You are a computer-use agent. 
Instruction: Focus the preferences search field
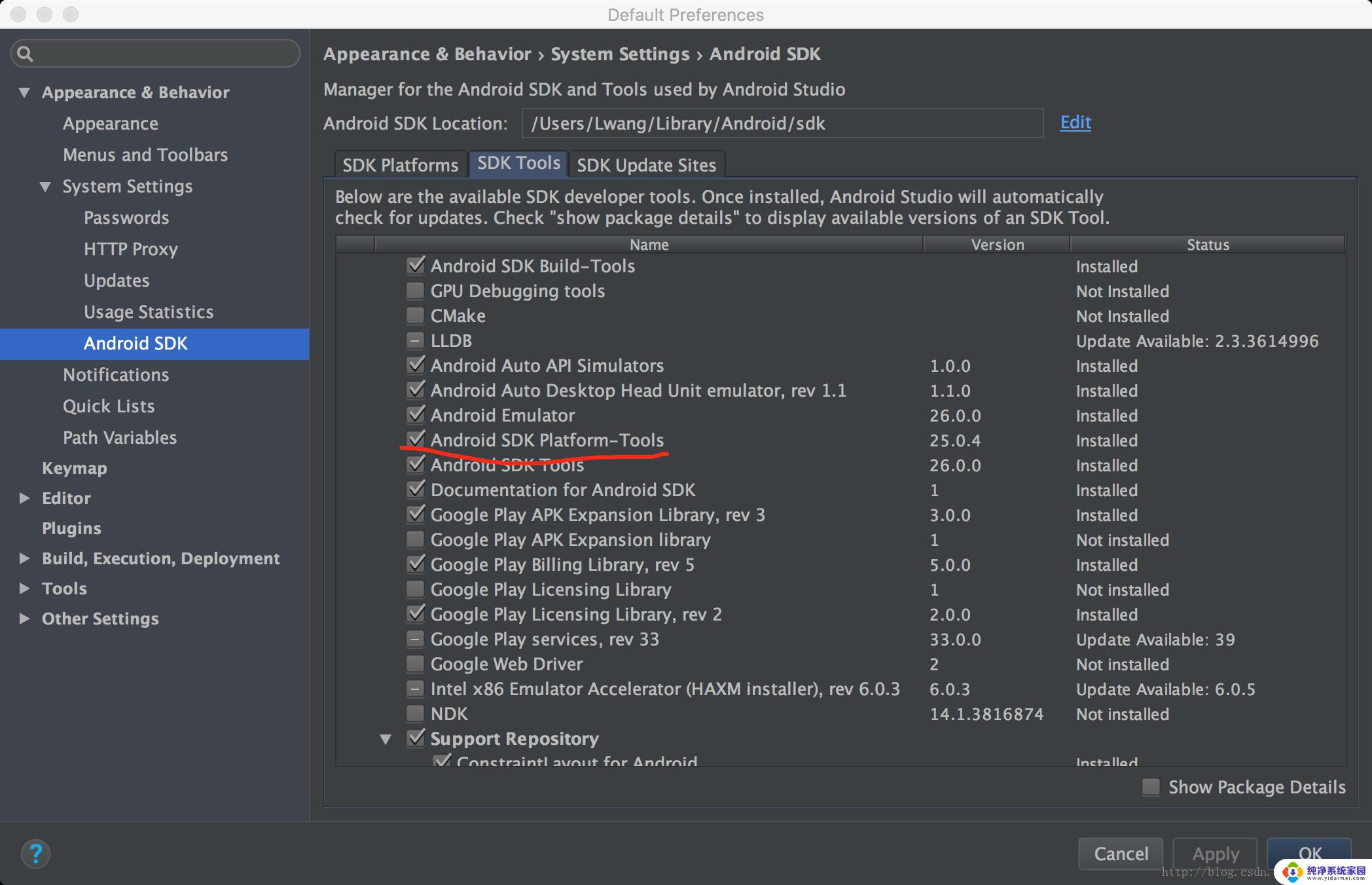click(155, 54)
